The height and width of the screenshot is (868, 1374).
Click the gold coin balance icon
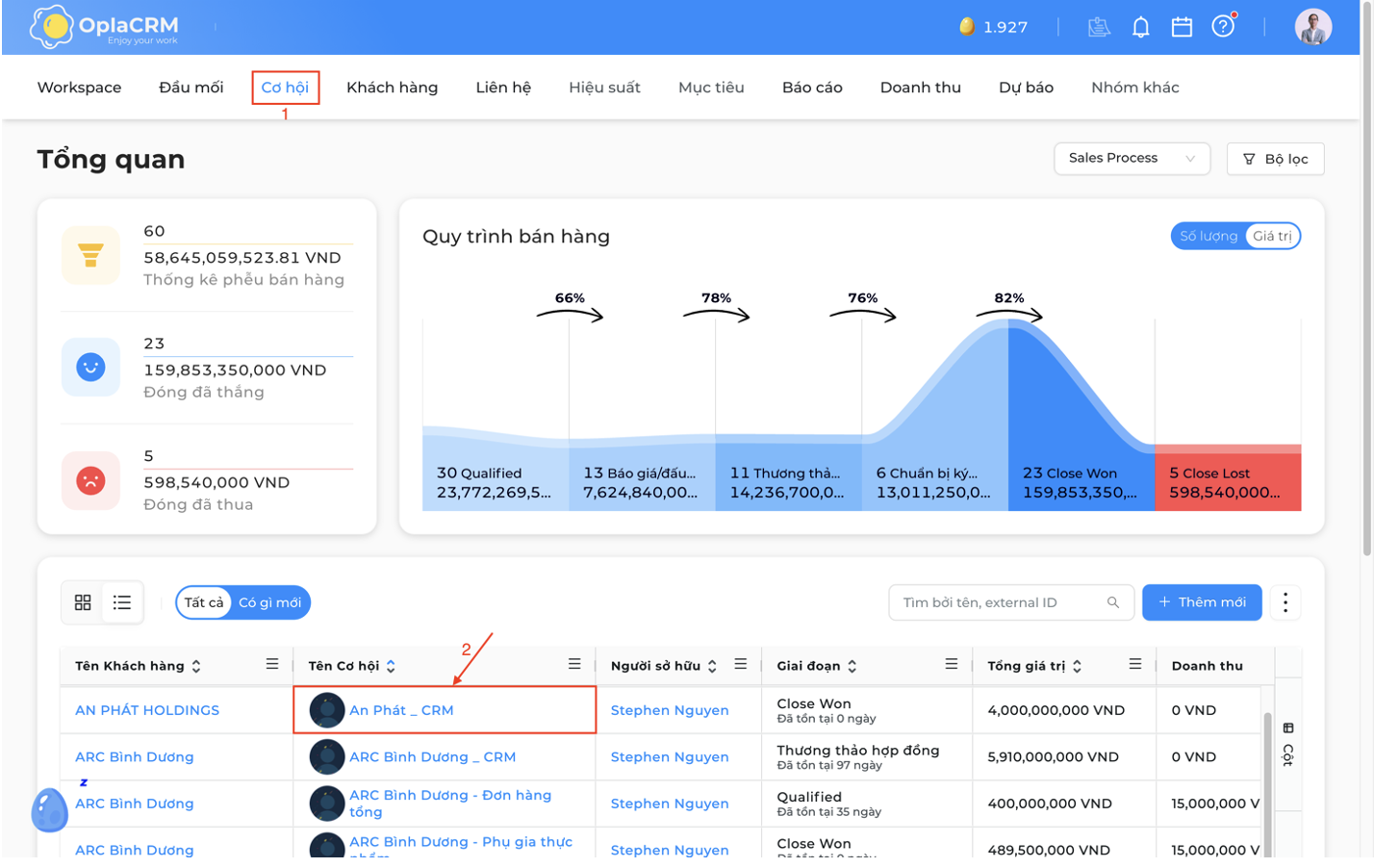pos(967,27)
